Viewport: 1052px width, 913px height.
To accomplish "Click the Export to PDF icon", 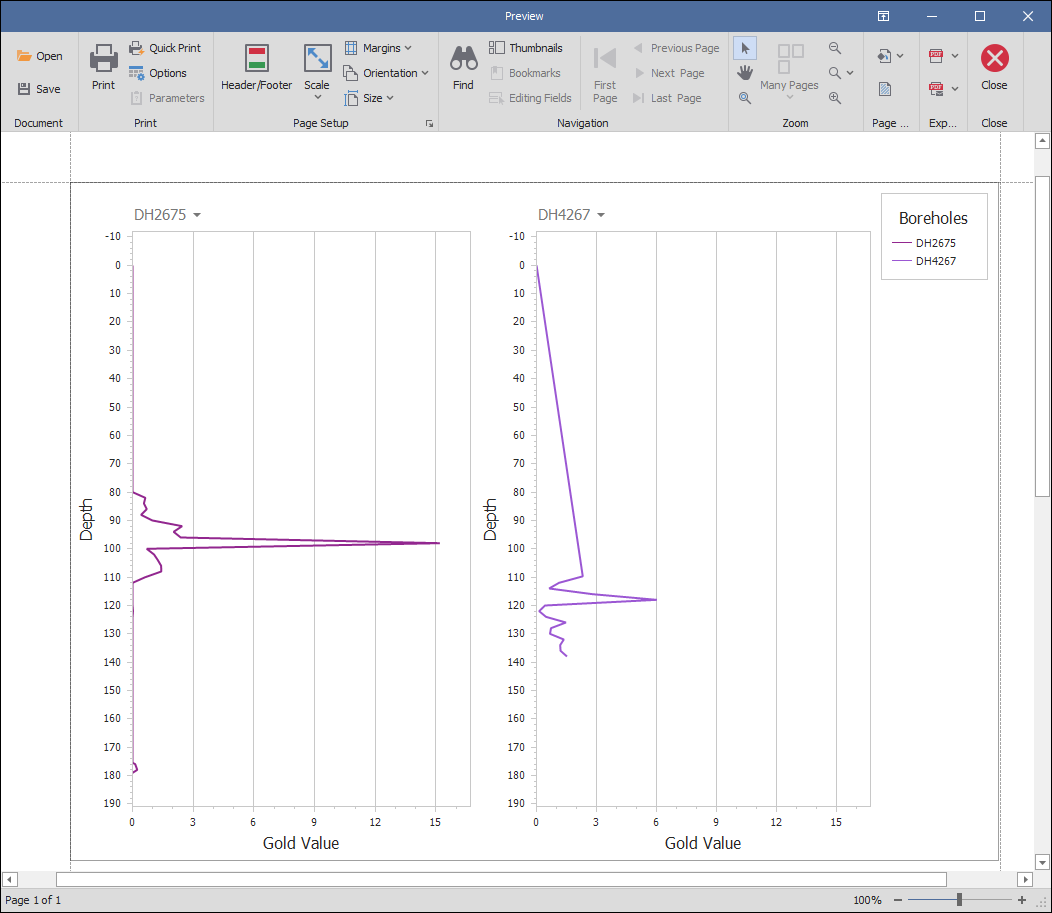I will (x=937, y=56).
